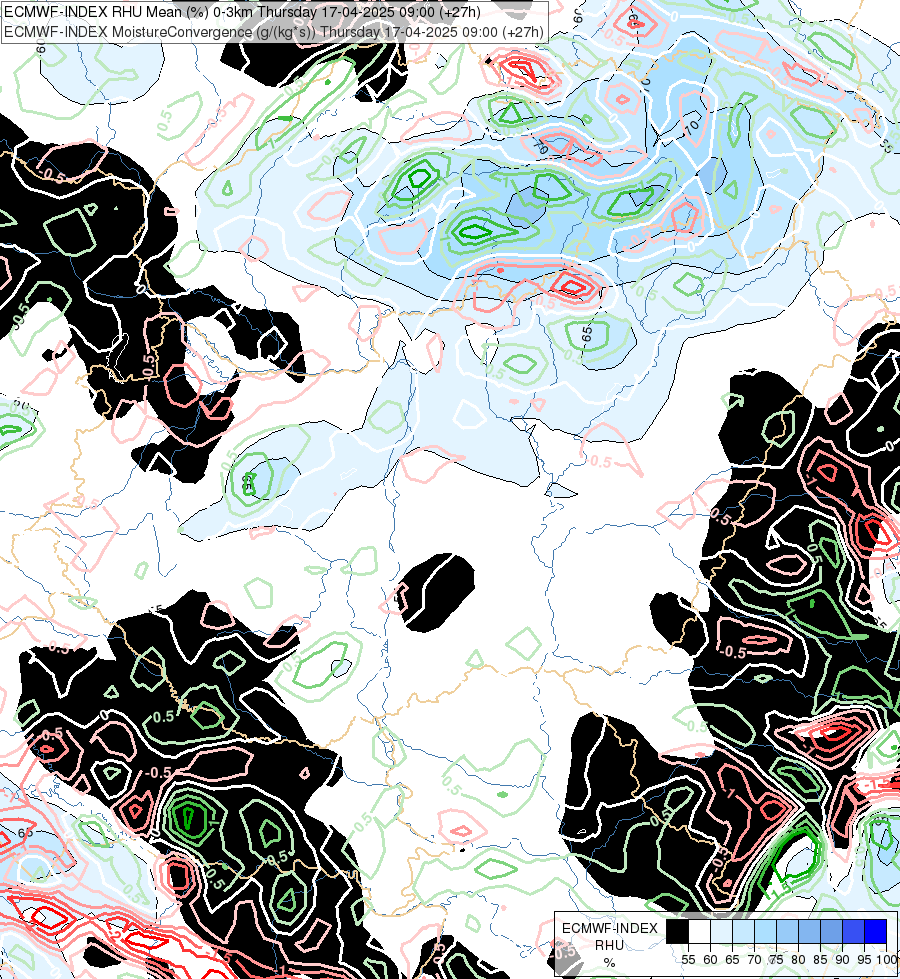
Task: Click the "%" unit label in the legend
Action: (609, 963)
